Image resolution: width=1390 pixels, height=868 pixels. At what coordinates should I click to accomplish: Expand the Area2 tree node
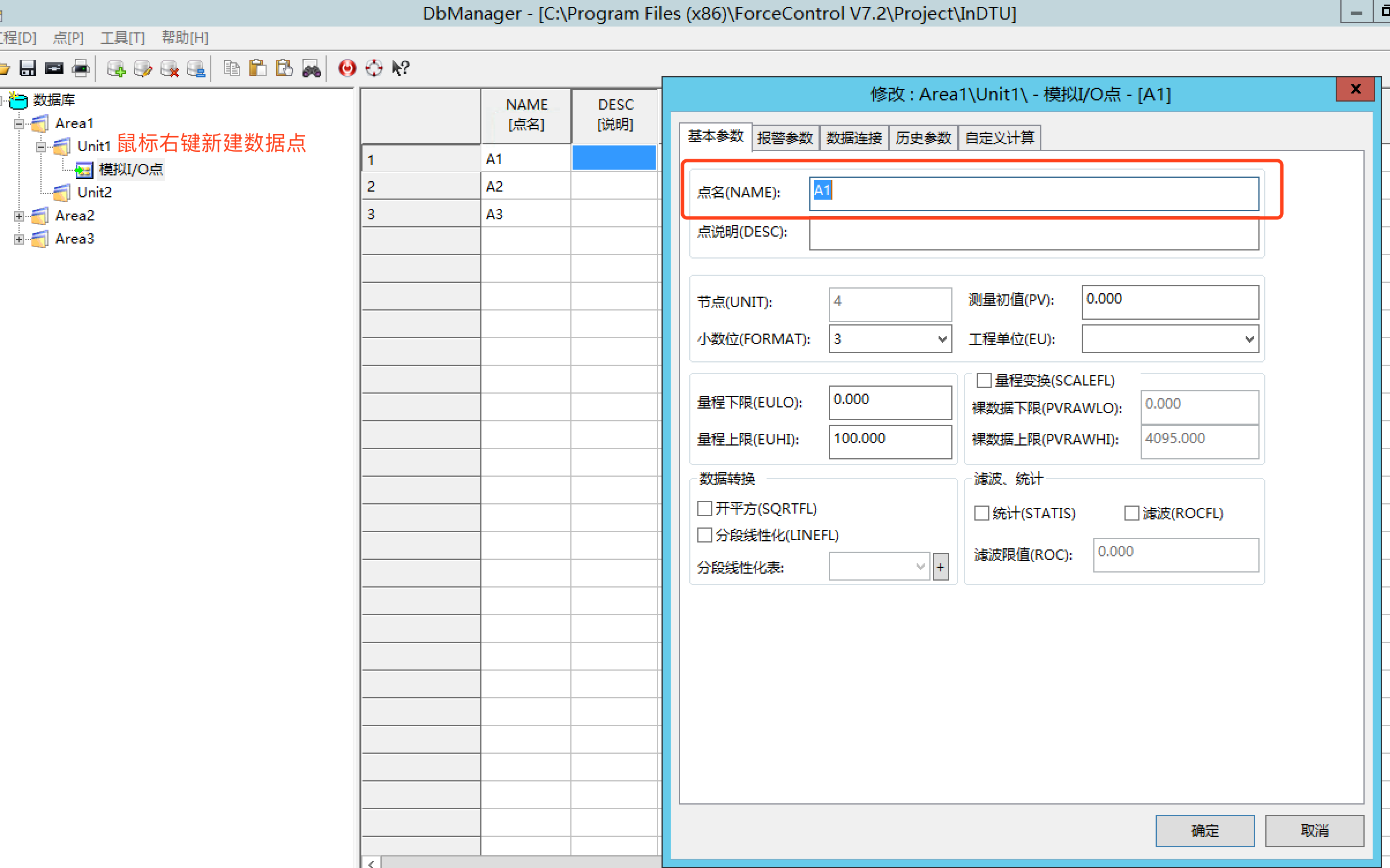click(19, 216)
